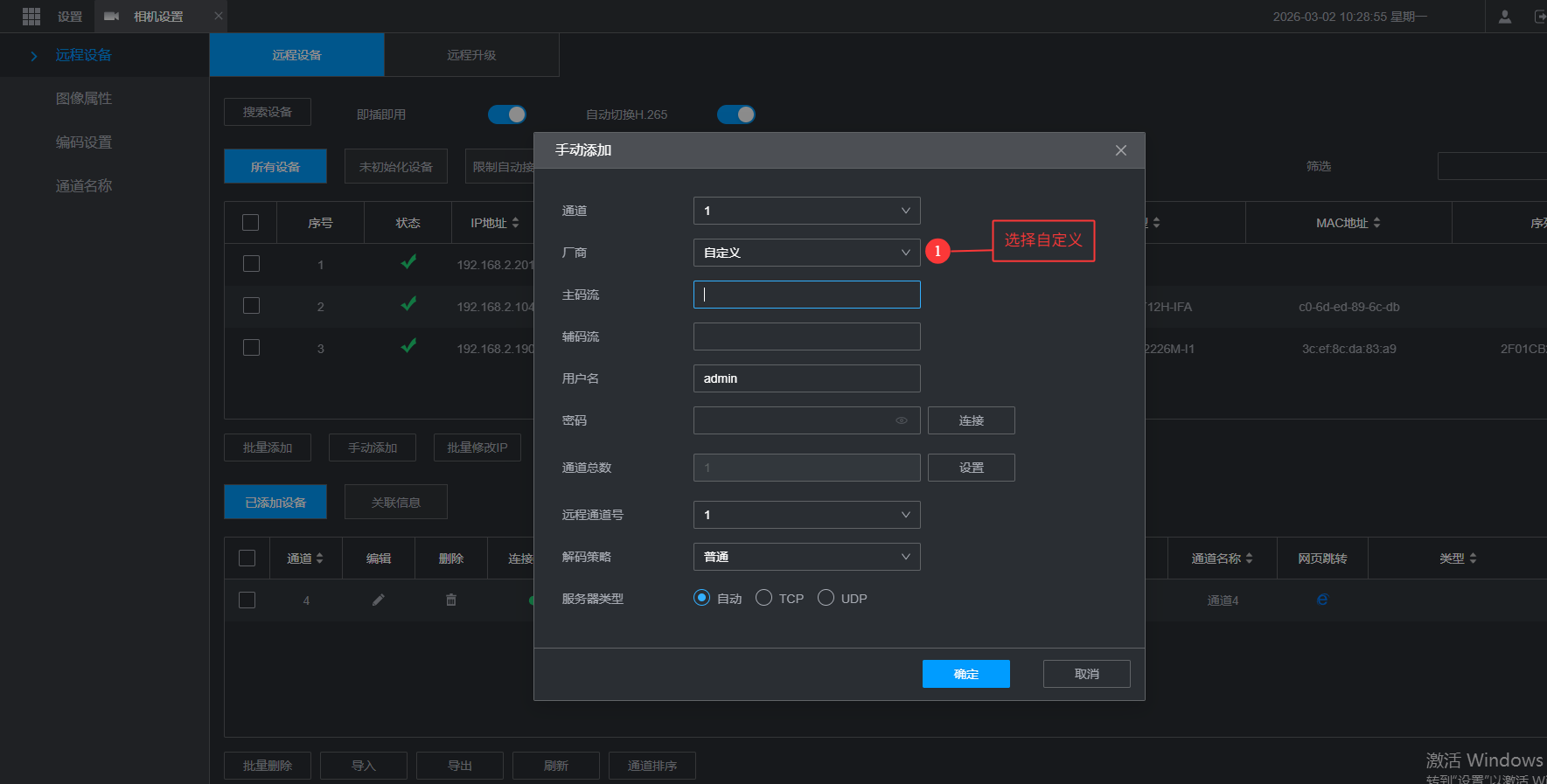
Task: Select the TCP radio button
Action: [764, 598]
